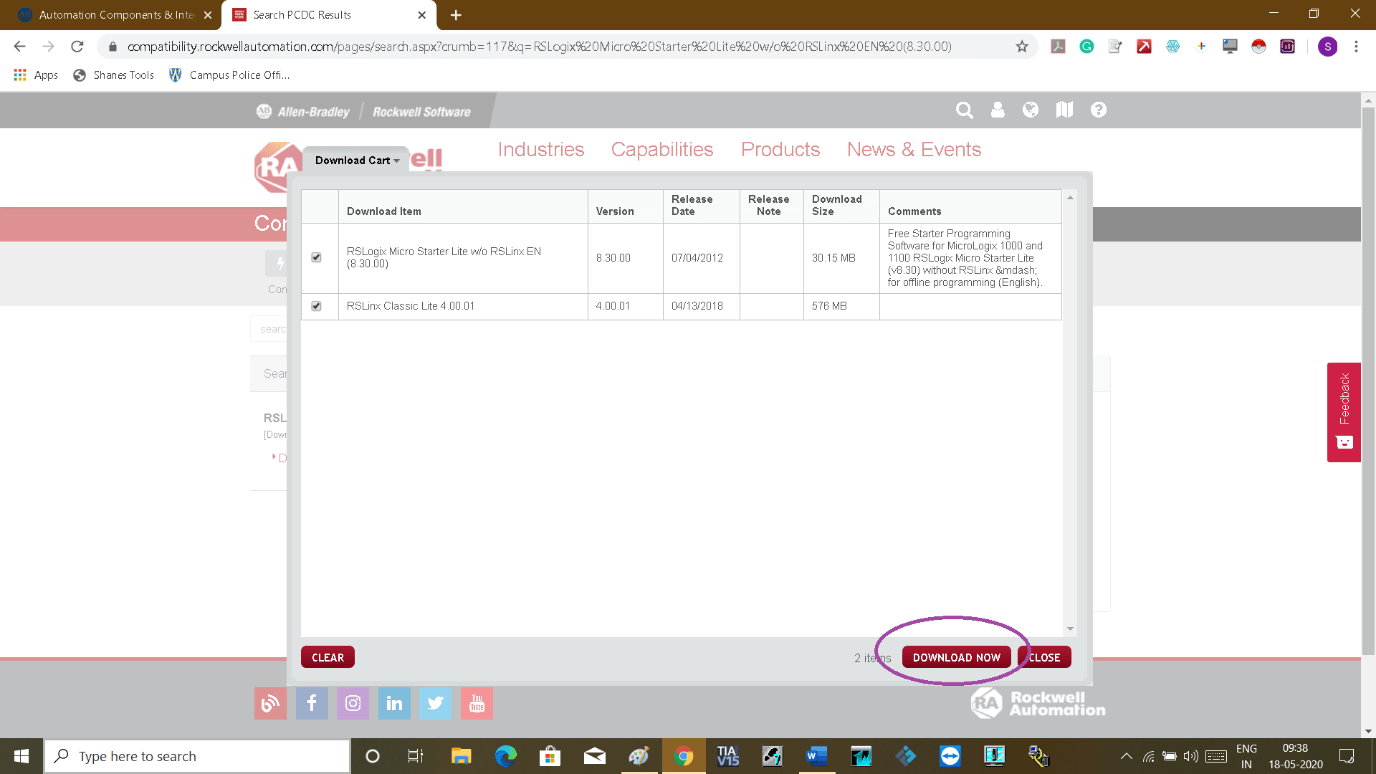
Task: Click the CLOSE button in cart dialog
Action: pyautogui.click(x=1044, y=657)
